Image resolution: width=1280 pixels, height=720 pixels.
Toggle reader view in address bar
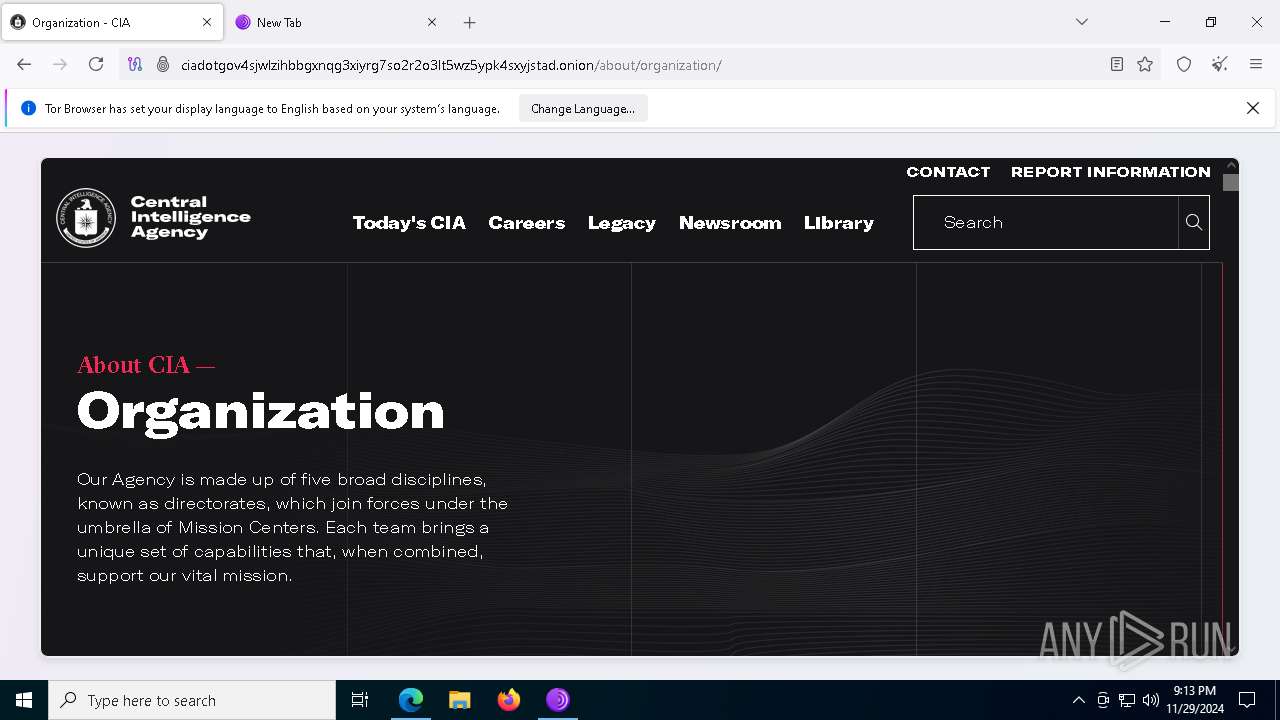1117,64
